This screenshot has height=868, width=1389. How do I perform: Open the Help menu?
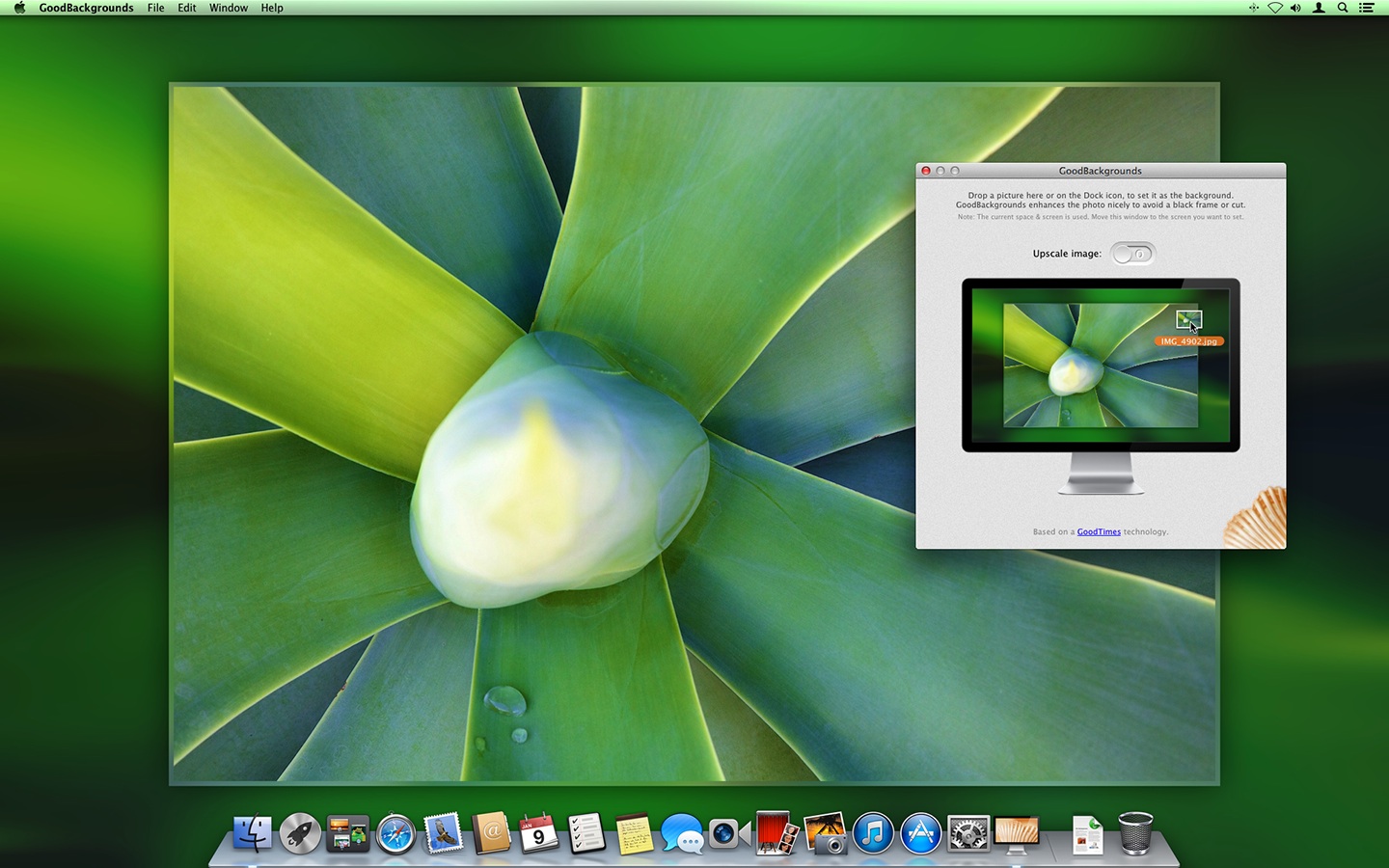272,8
